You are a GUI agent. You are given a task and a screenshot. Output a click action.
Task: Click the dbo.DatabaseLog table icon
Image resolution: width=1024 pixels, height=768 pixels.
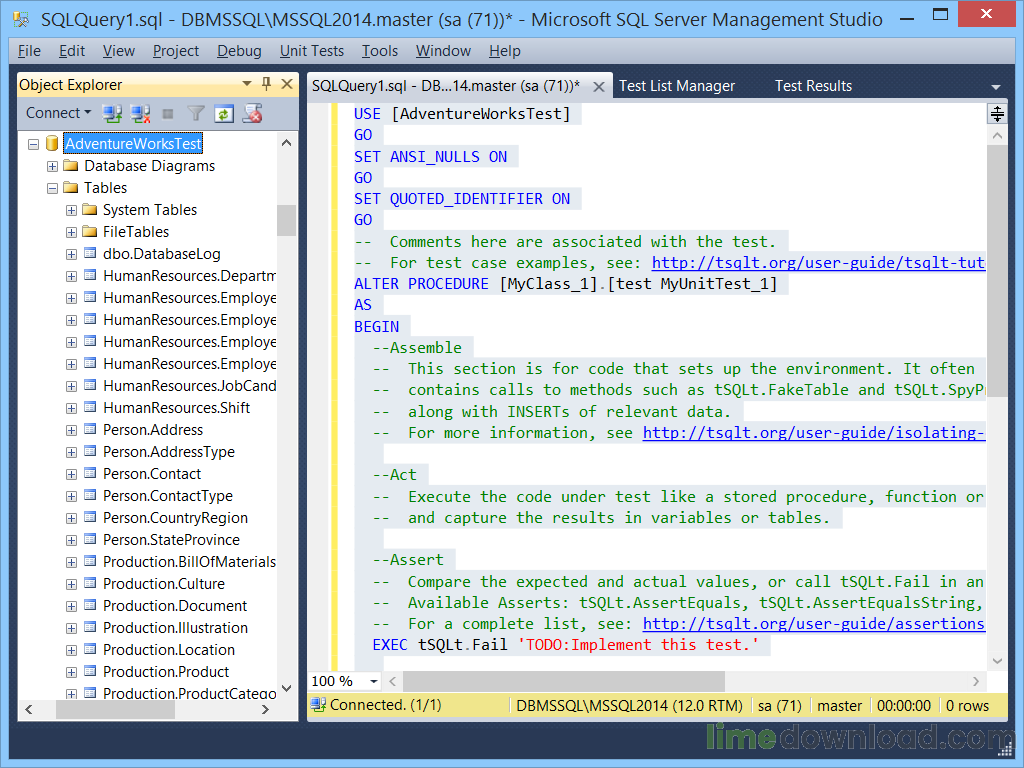click(90, 253)
